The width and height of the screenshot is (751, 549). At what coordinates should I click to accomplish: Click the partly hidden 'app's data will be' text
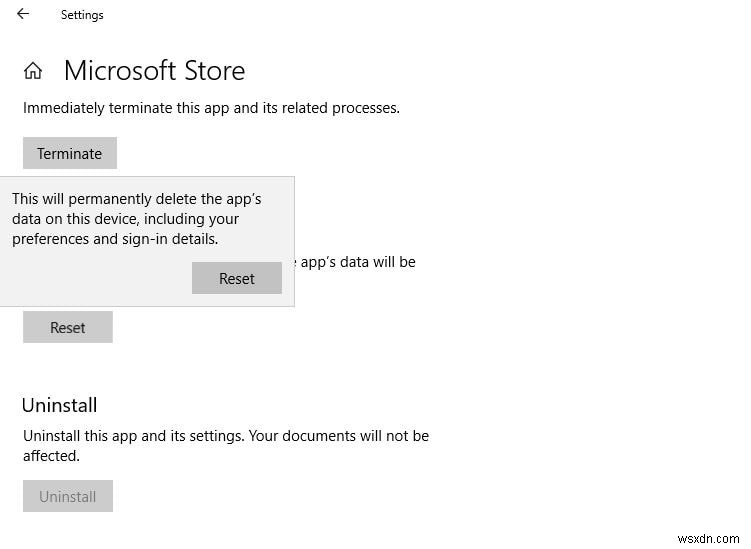(x=355, y=263)
